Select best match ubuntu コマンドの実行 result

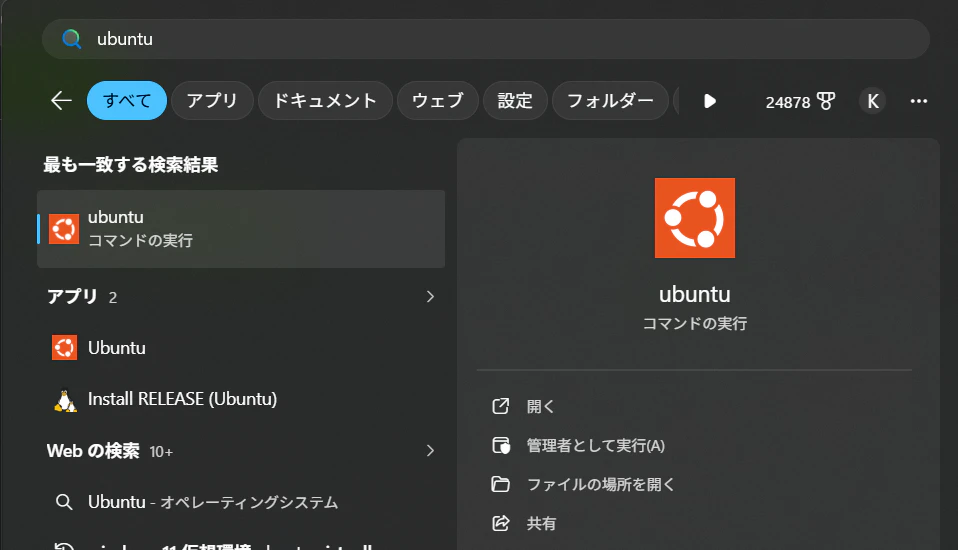[241, 229]
